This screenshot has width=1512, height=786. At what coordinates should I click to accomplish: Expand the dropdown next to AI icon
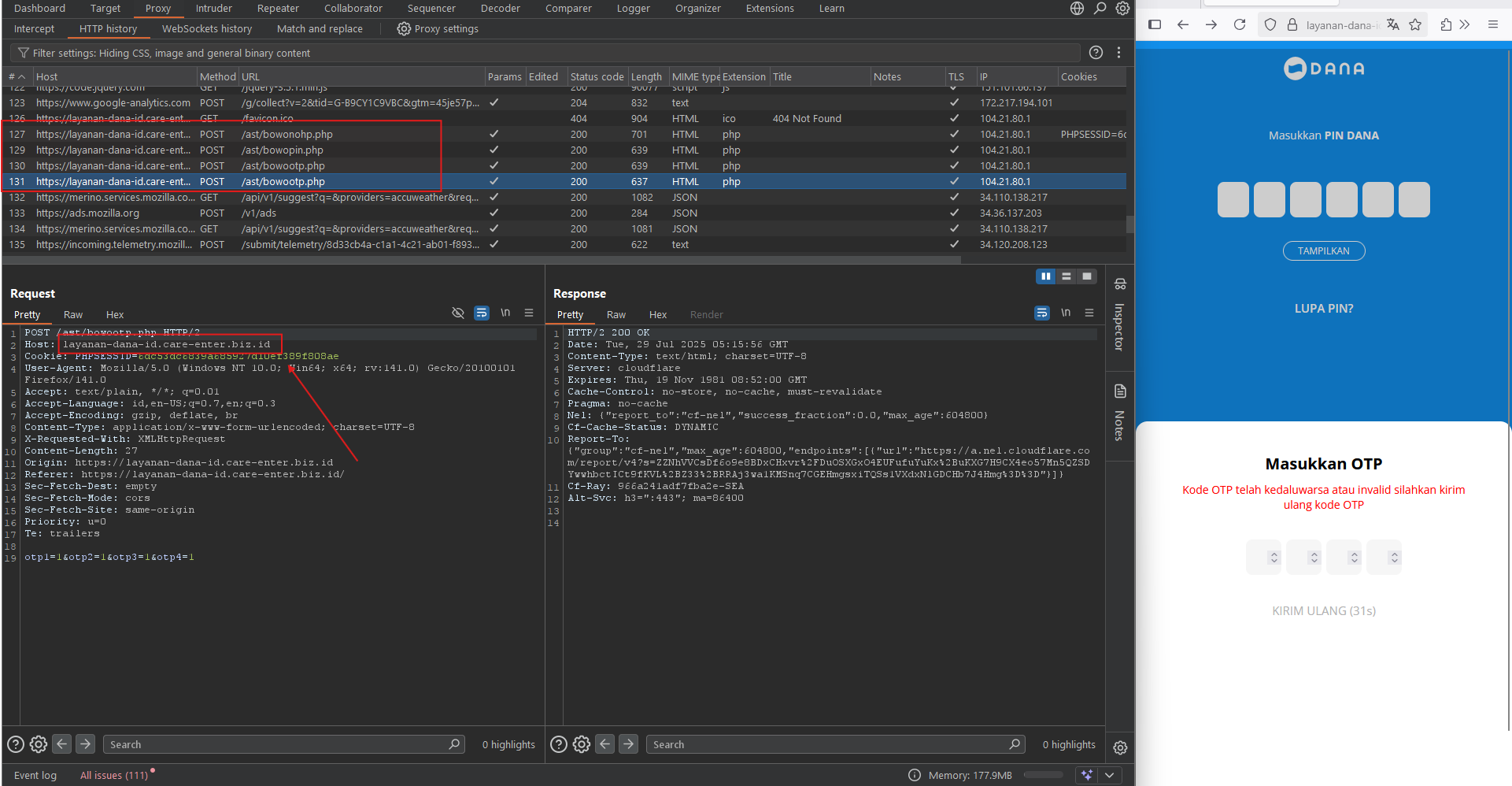[x=1110, y=775]
